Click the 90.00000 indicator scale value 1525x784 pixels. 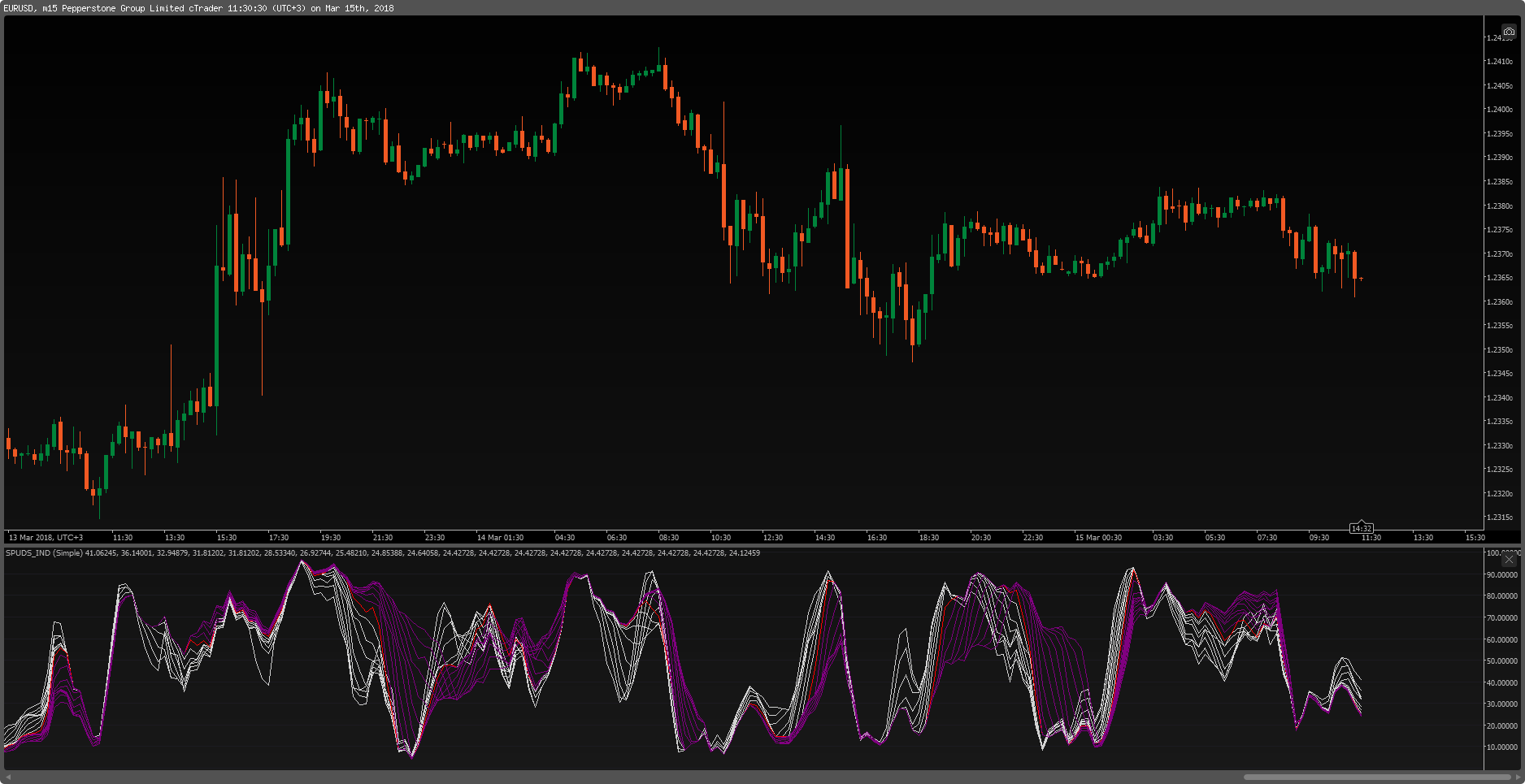coord(1501,575)
